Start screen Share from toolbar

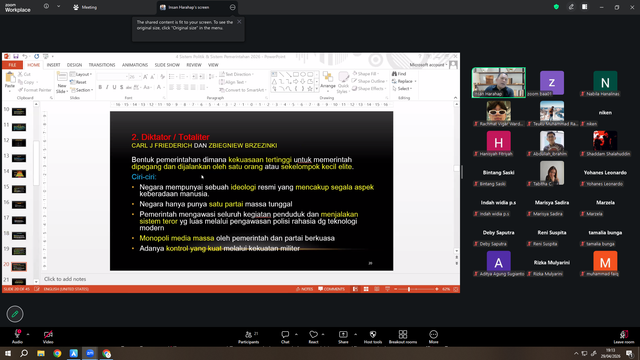pos(343,337)
